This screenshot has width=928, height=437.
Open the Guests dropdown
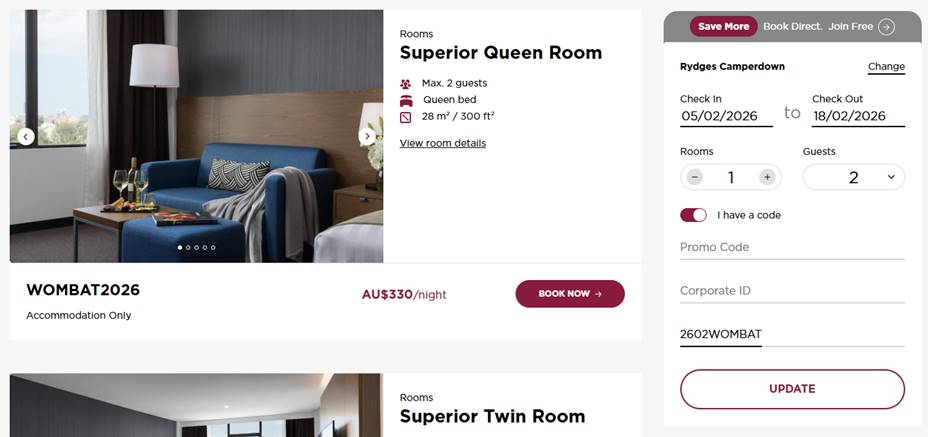point(853,177)
